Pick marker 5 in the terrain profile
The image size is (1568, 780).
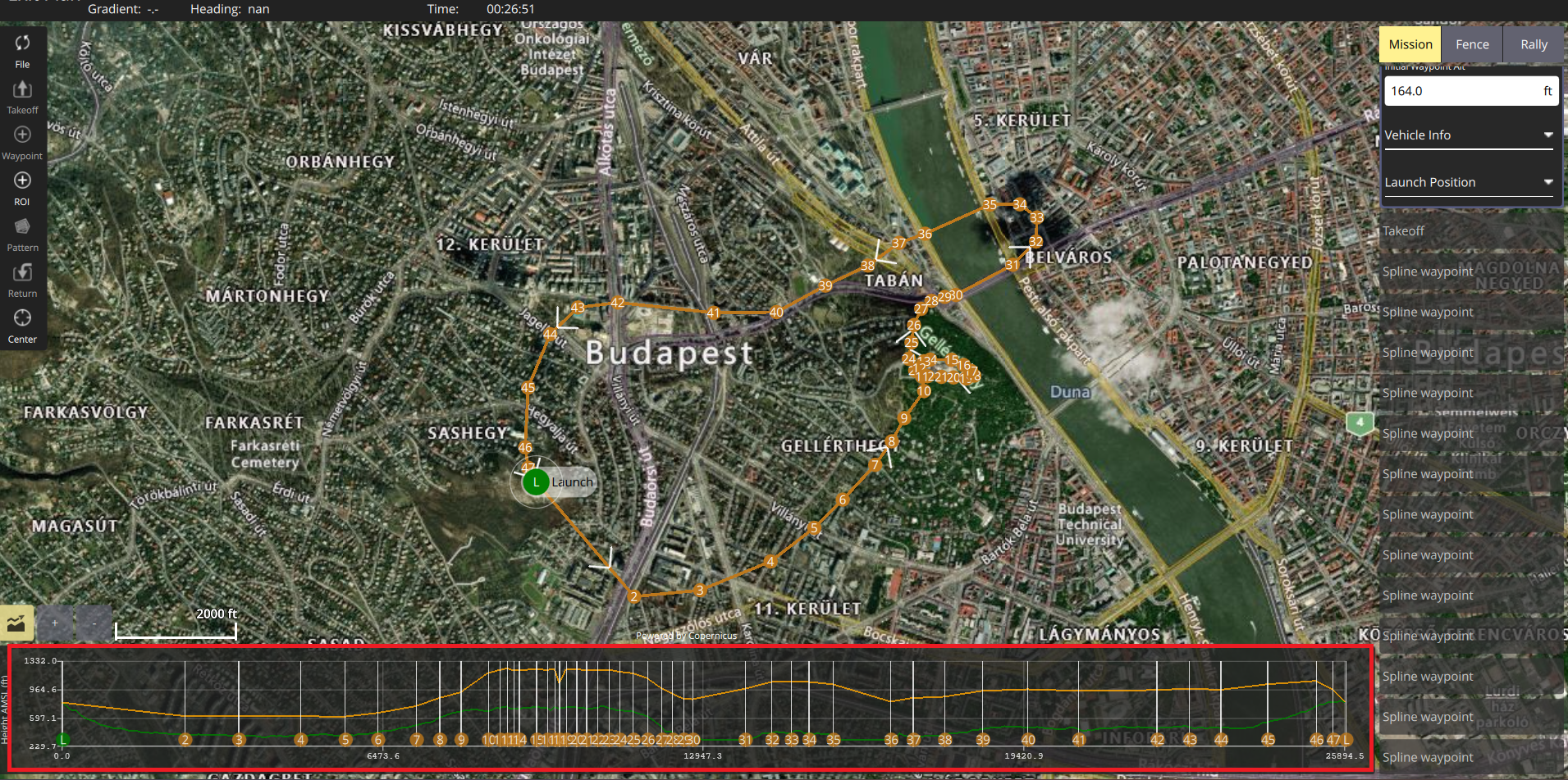click(x=345, y=740)
